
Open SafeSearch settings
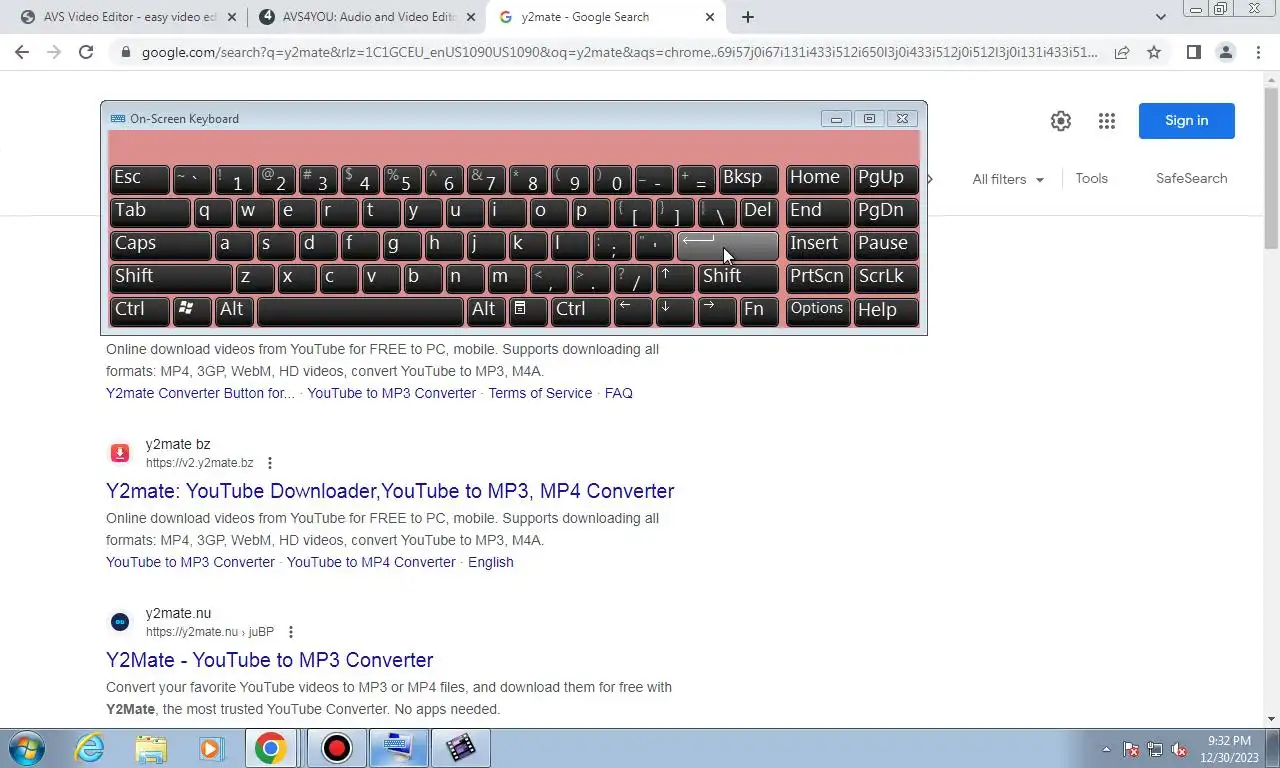(x=1191, y=178)
